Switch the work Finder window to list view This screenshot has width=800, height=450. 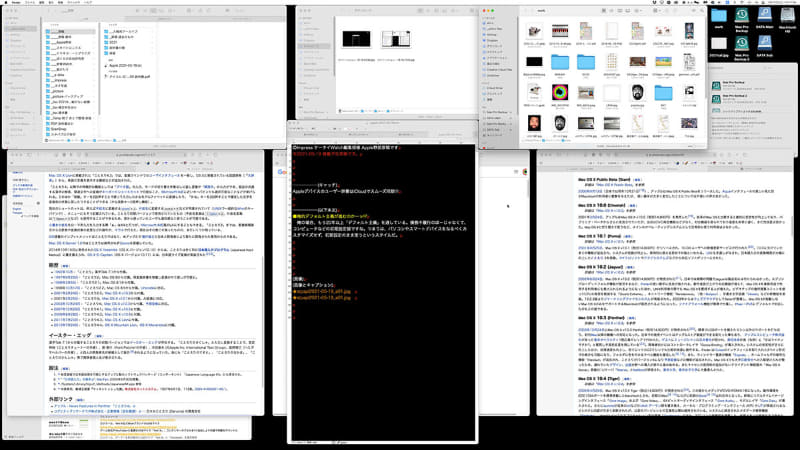pyautogui.click(x=612, y=11)
